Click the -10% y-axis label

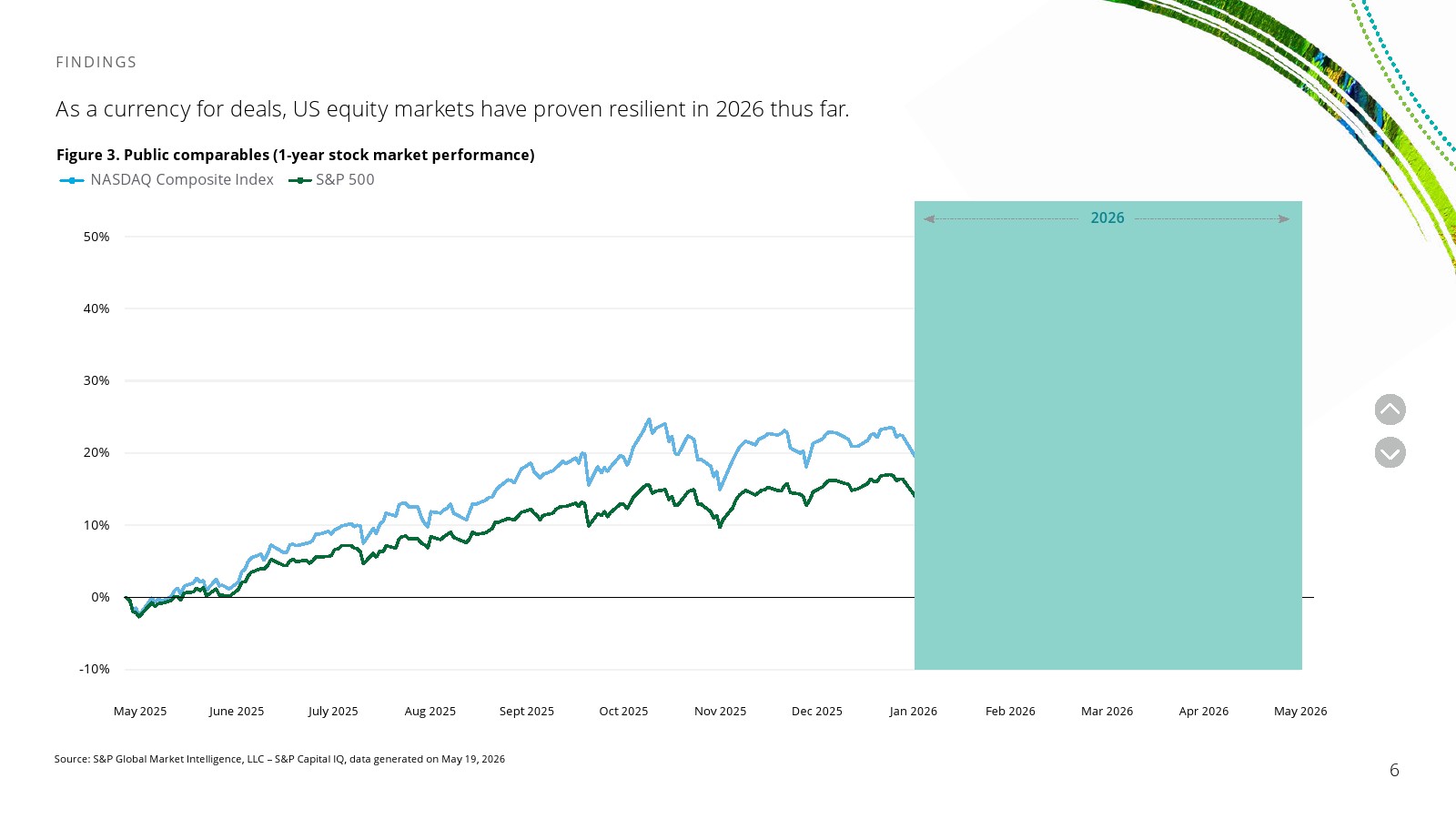click(x=95, y=669)
